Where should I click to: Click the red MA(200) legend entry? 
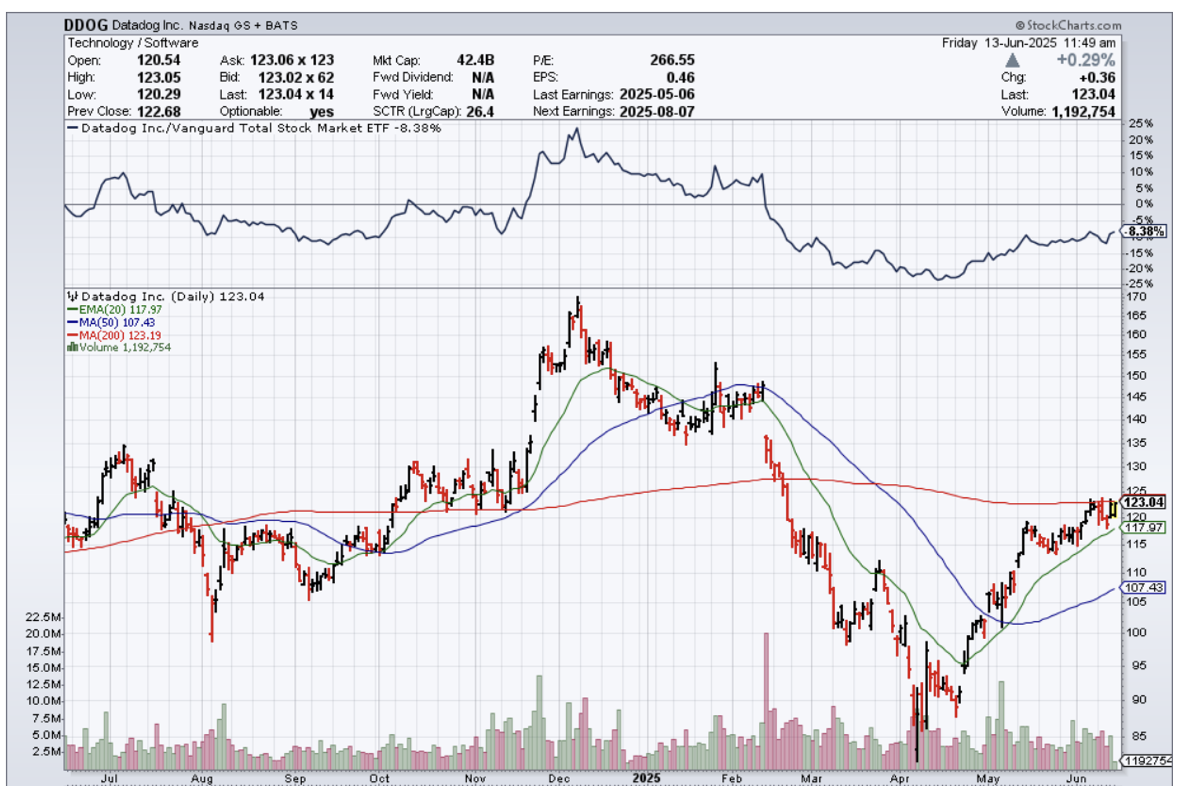click(x=105, y=335)
